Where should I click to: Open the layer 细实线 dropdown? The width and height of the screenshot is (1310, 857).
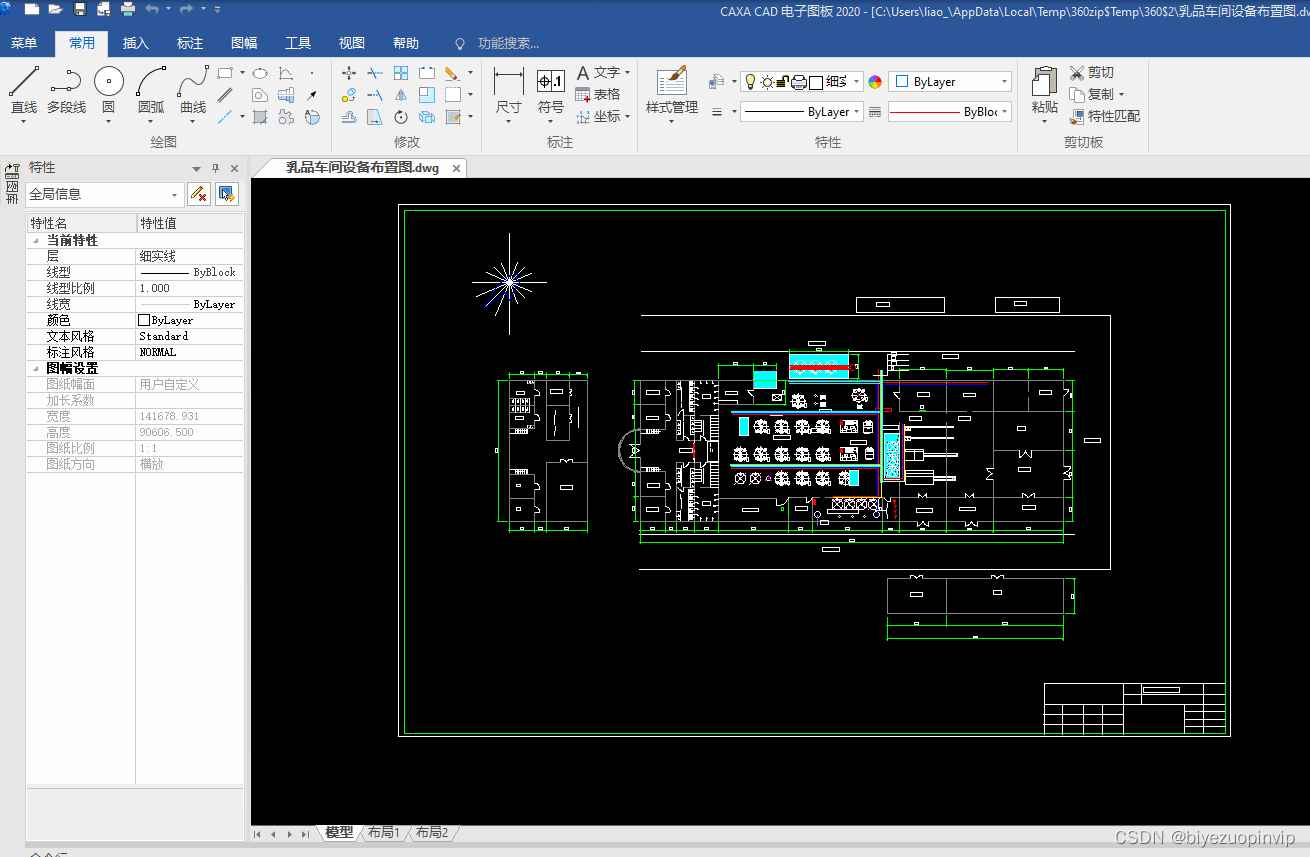857,82
